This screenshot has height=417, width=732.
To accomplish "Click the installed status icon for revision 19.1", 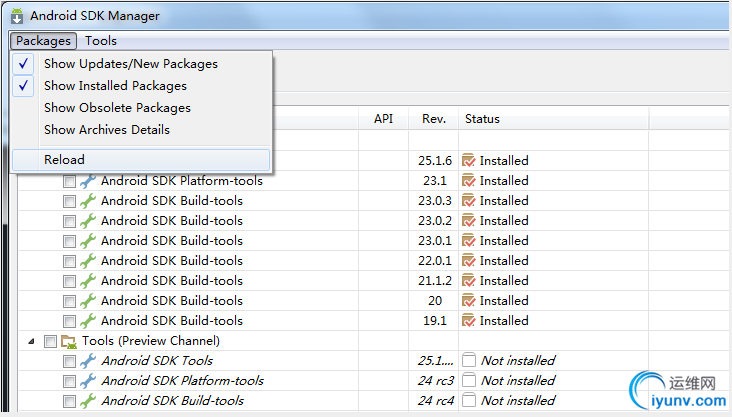I will pyautogui.click(x=468, y=321).
